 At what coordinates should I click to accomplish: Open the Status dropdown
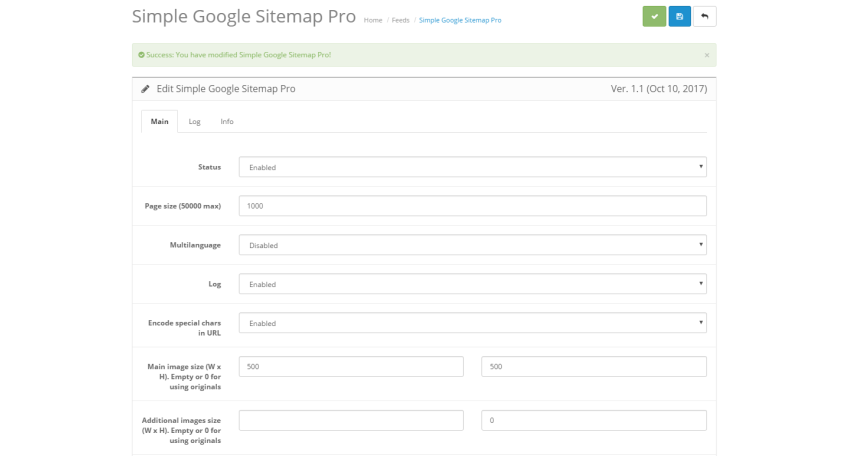(473, 167)
